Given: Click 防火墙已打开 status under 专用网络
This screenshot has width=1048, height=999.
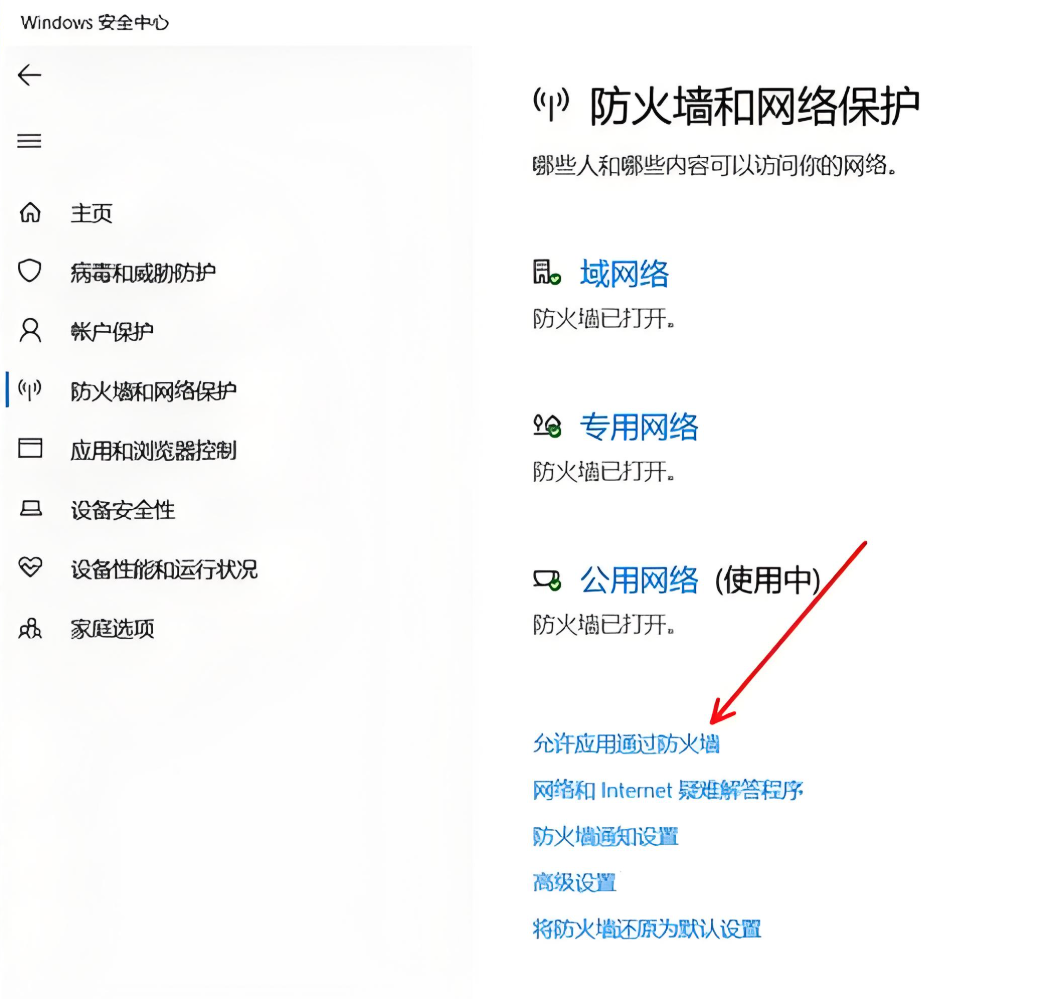Looking at the screenshot, I should pos(604,472).
